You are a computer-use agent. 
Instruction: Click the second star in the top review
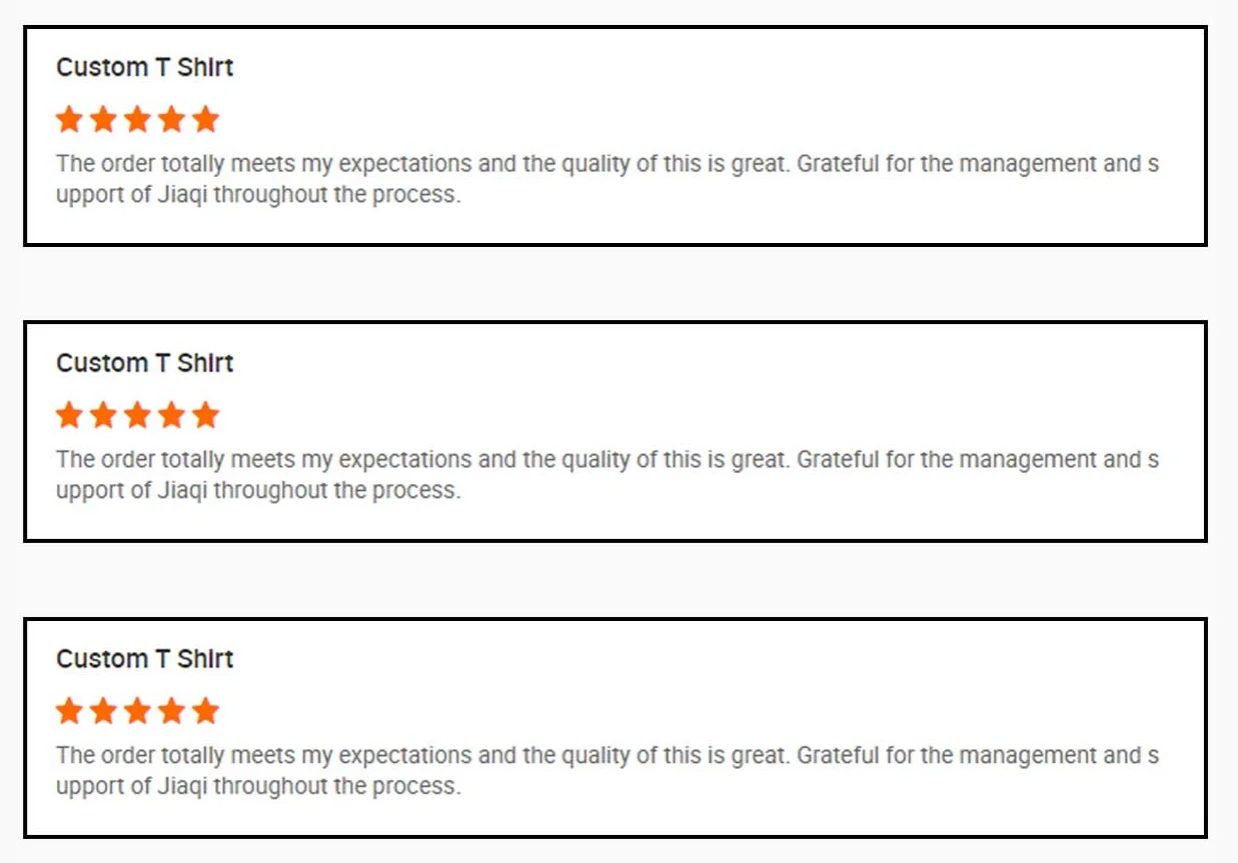click(103, 120)
